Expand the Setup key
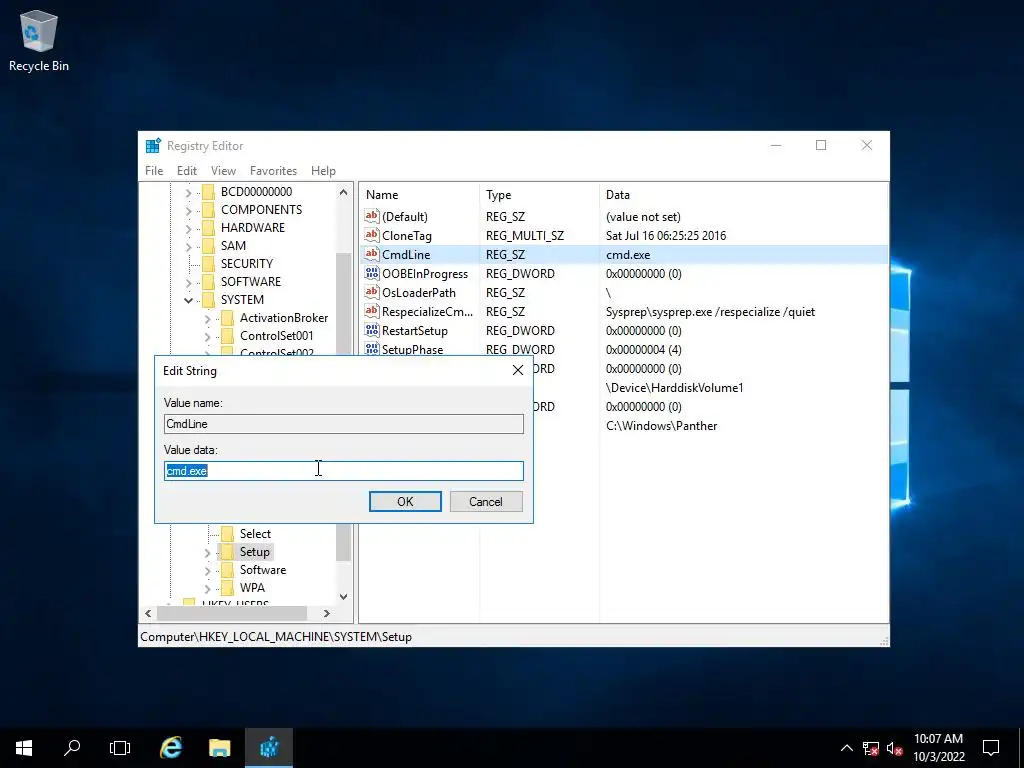Viewport: 1024px width, 768px height. tap(208, 552)
